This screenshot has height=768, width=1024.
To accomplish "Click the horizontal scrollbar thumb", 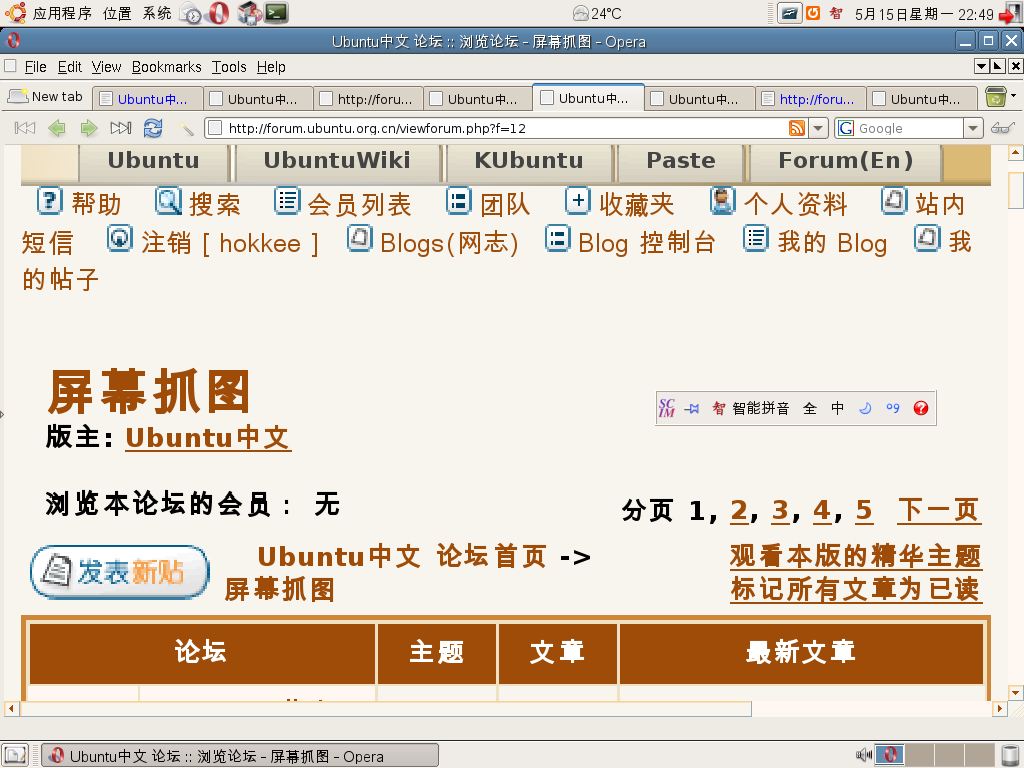I will click(x=386, y=709).
